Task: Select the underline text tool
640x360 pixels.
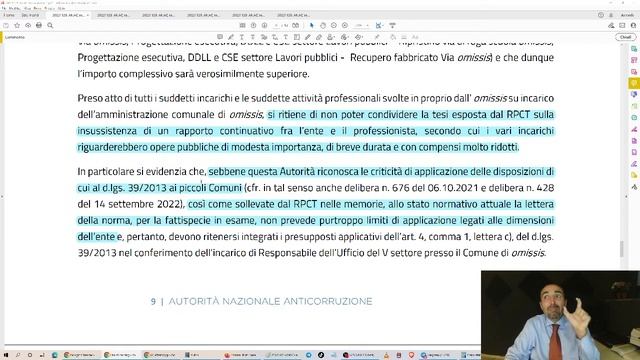Action: pos(242,37)
